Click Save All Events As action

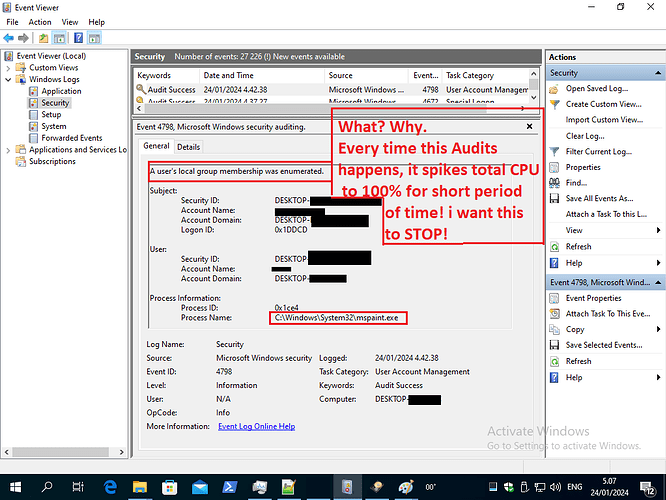(599, 199)
